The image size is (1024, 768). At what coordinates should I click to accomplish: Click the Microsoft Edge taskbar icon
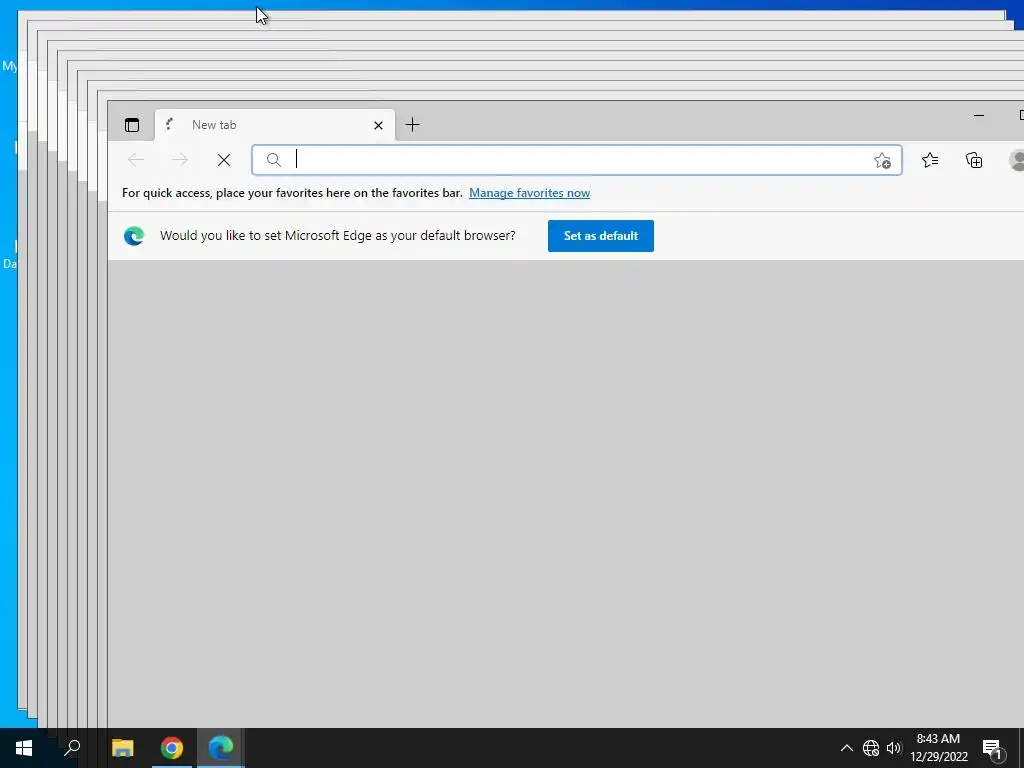click(x=221, y=748)
